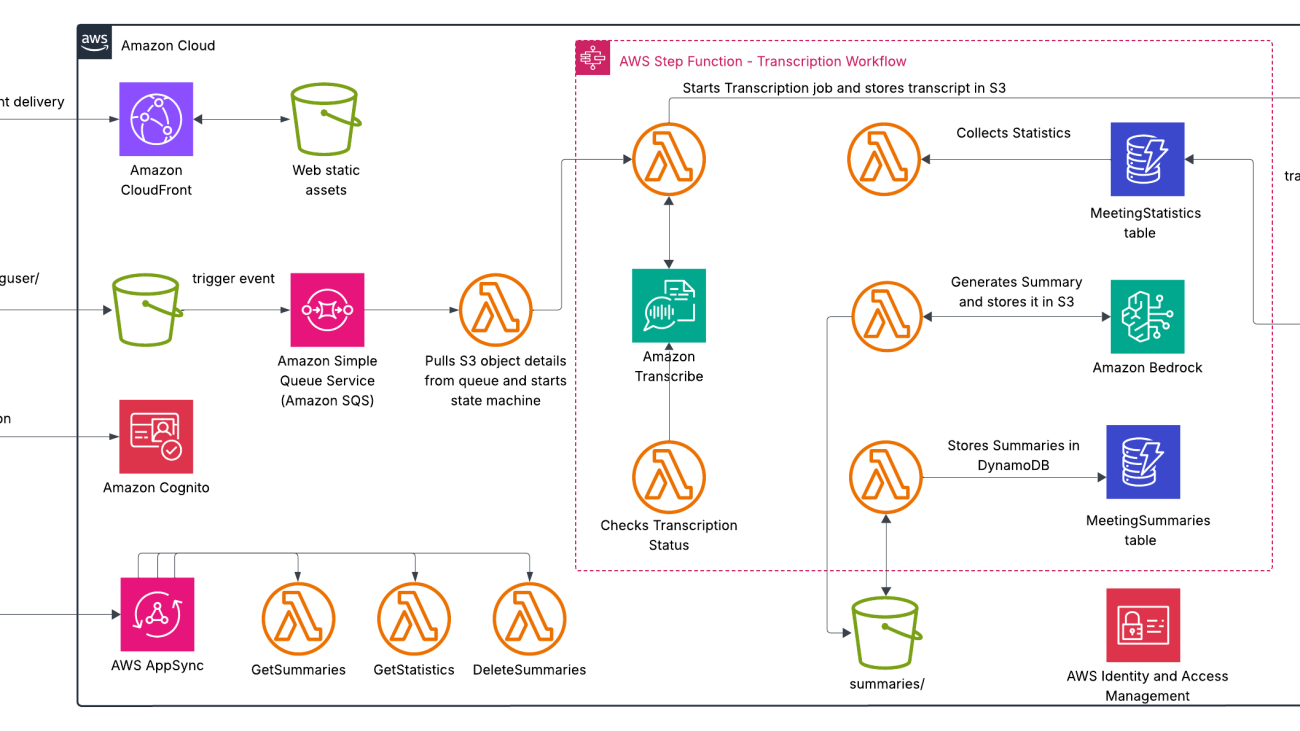Click the Checks Transcription Status Lambda

669,477
